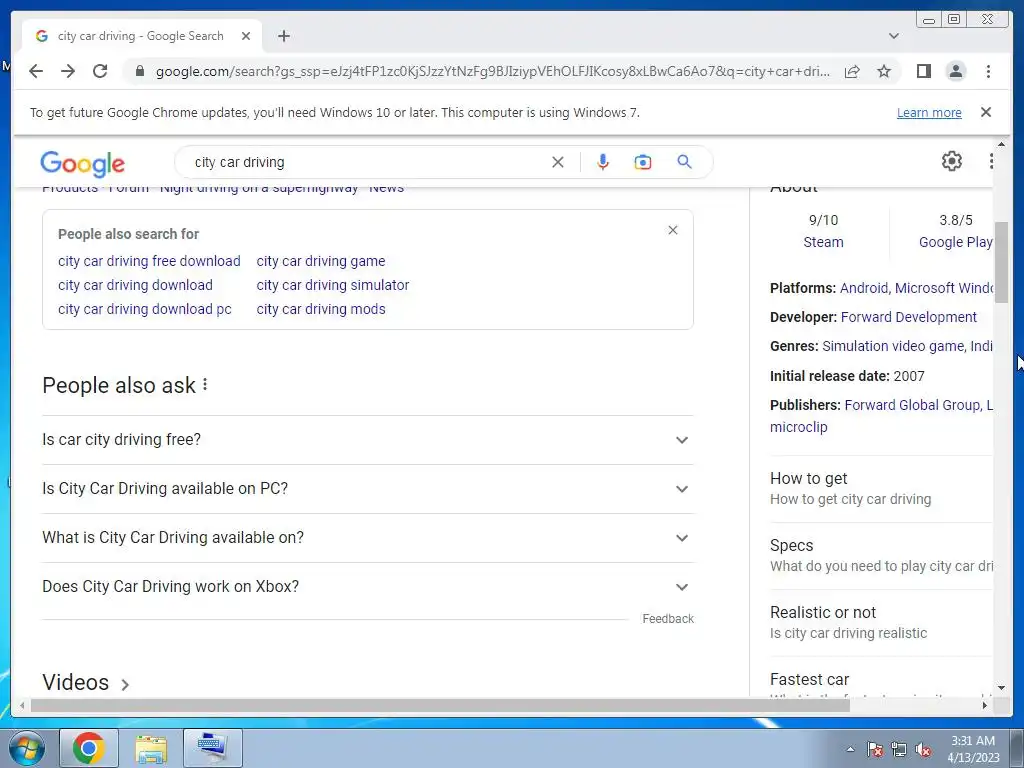Open the Videos section heading arrow
Viewport: 1024px width, 768px height.
click(125, 684)
